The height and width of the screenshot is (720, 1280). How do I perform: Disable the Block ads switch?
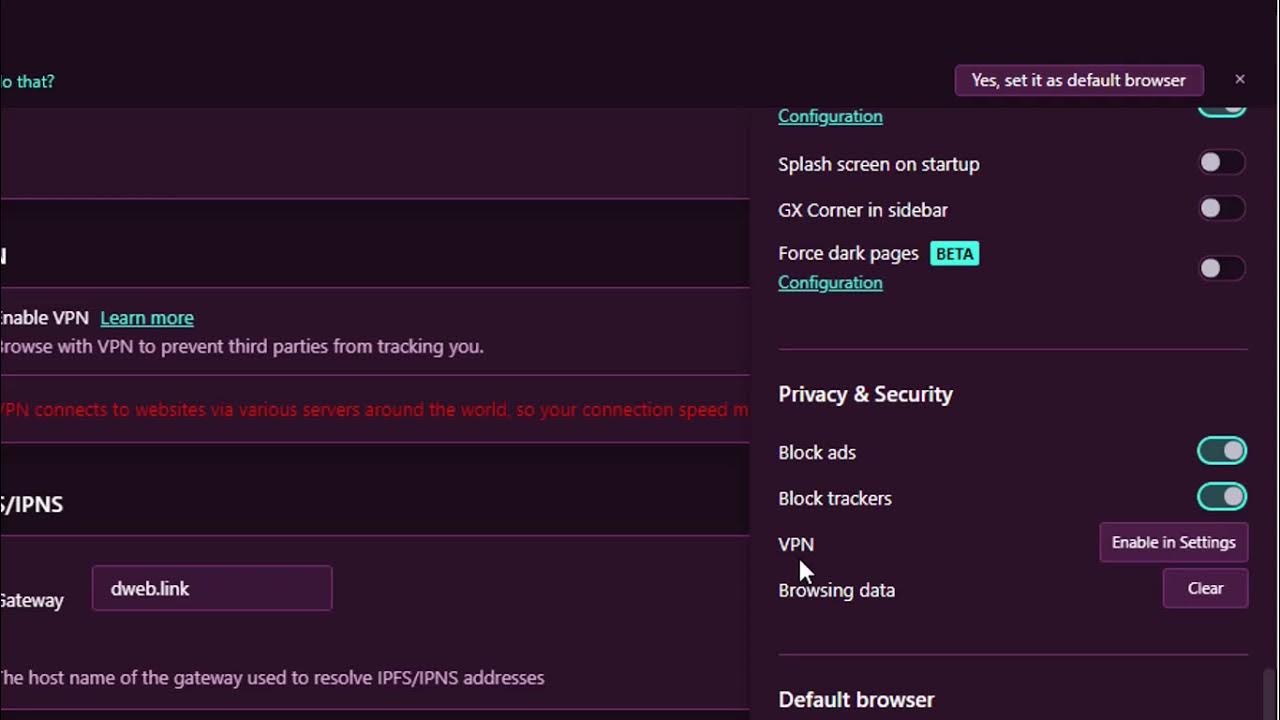pyautogui.click(x=1221, y=451)
